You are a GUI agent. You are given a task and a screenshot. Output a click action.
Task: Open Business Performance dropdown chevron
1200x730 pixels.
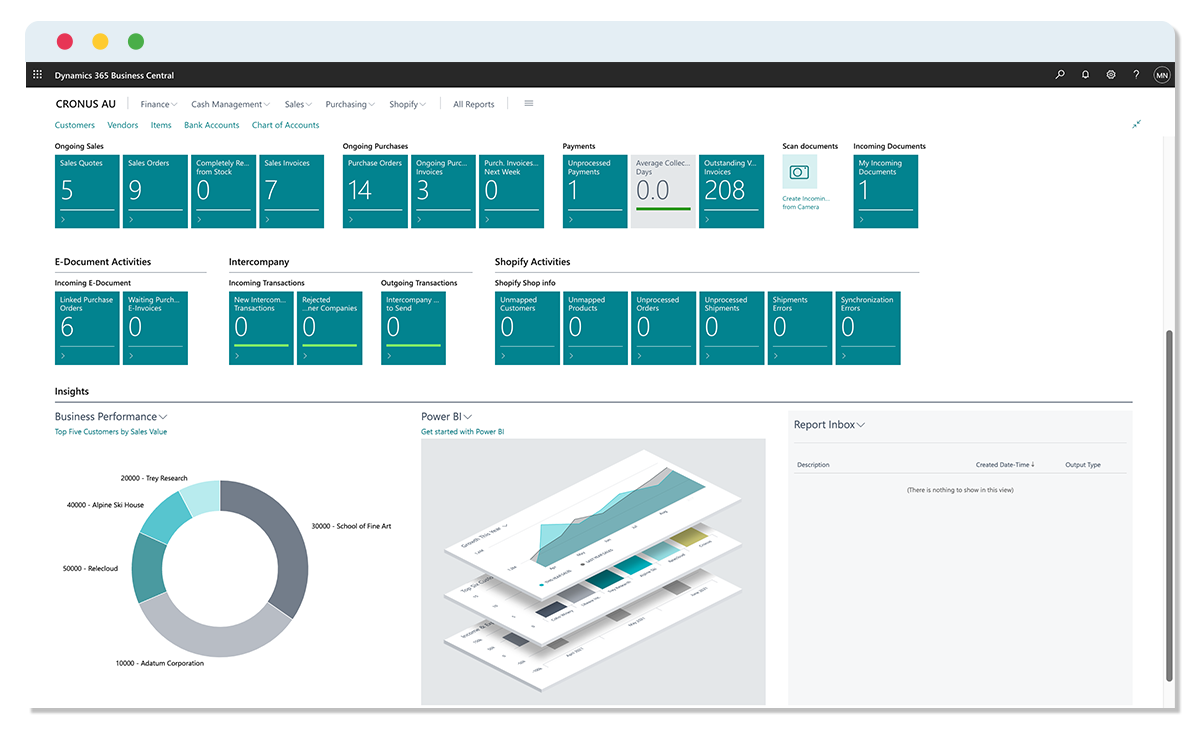pyautogui.click(x=163, y=417)
